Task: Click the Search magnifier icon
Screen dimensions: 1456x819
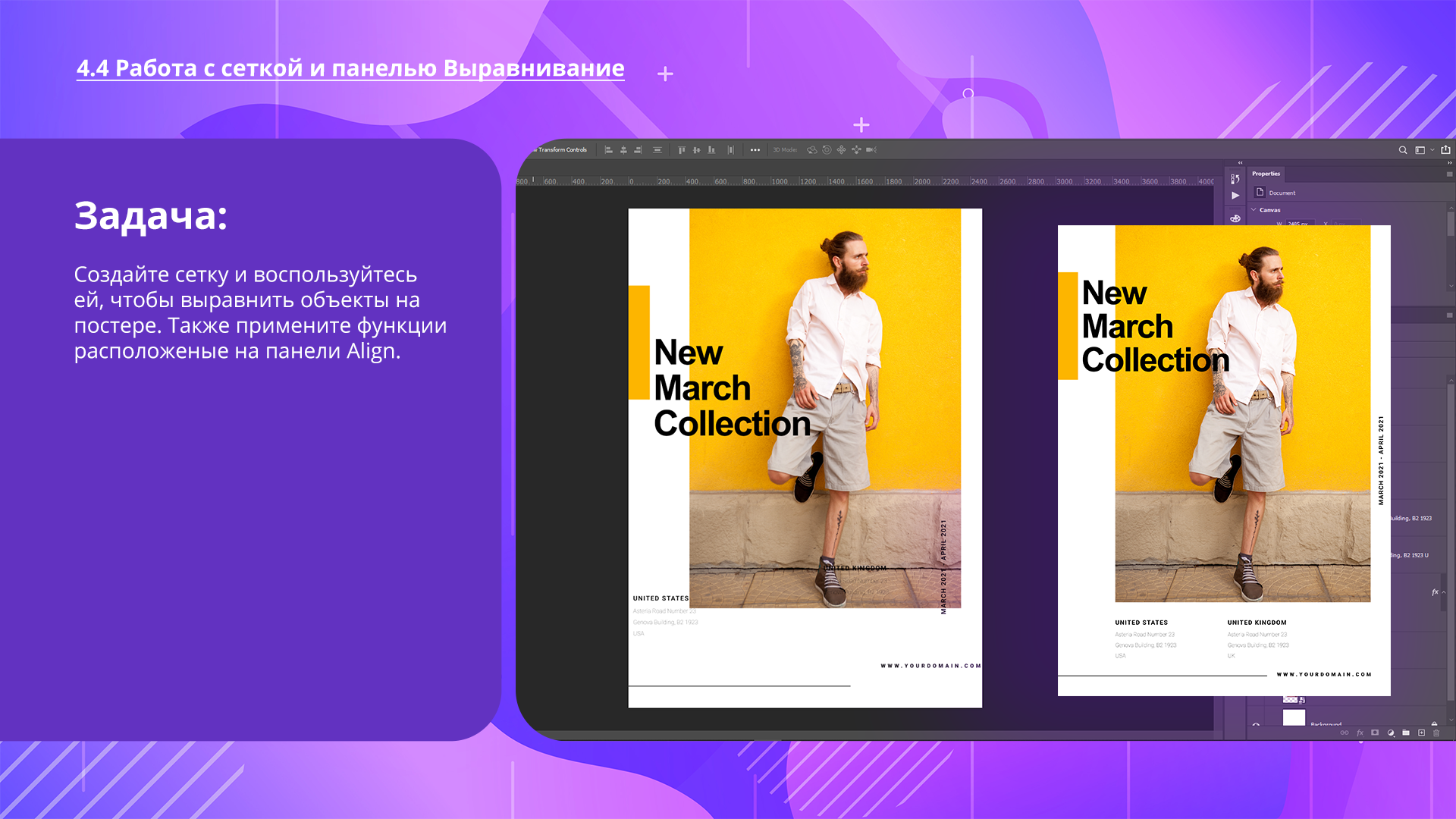Action: (x=1403, y=150)
